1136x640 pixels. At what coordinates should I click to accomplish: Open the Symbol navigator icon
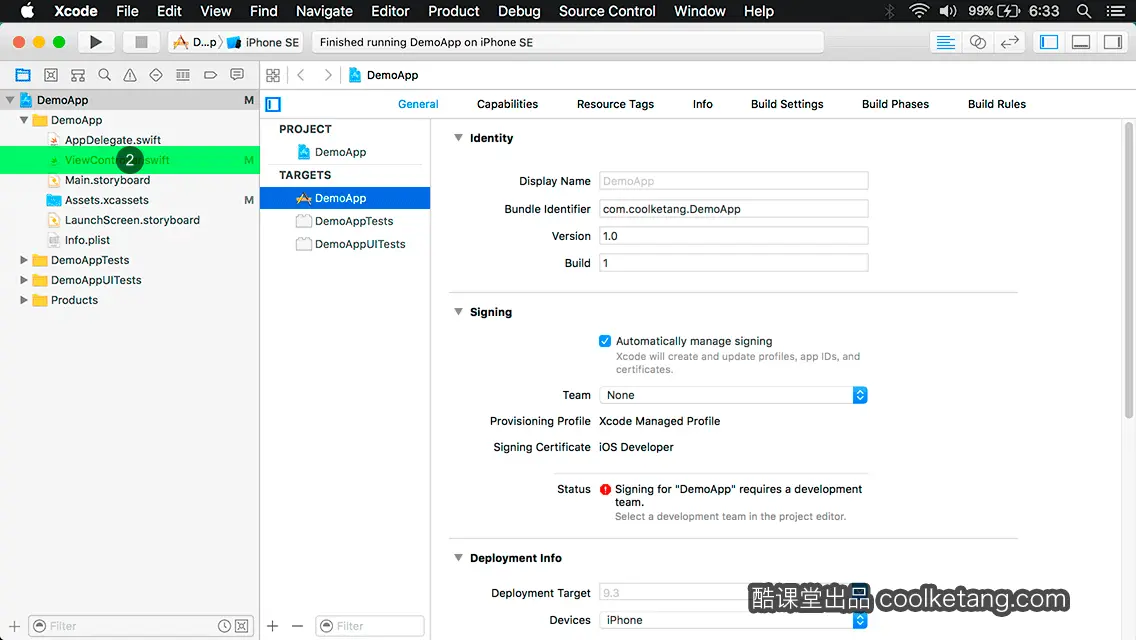pyautogui.click(x=78, y=75)
